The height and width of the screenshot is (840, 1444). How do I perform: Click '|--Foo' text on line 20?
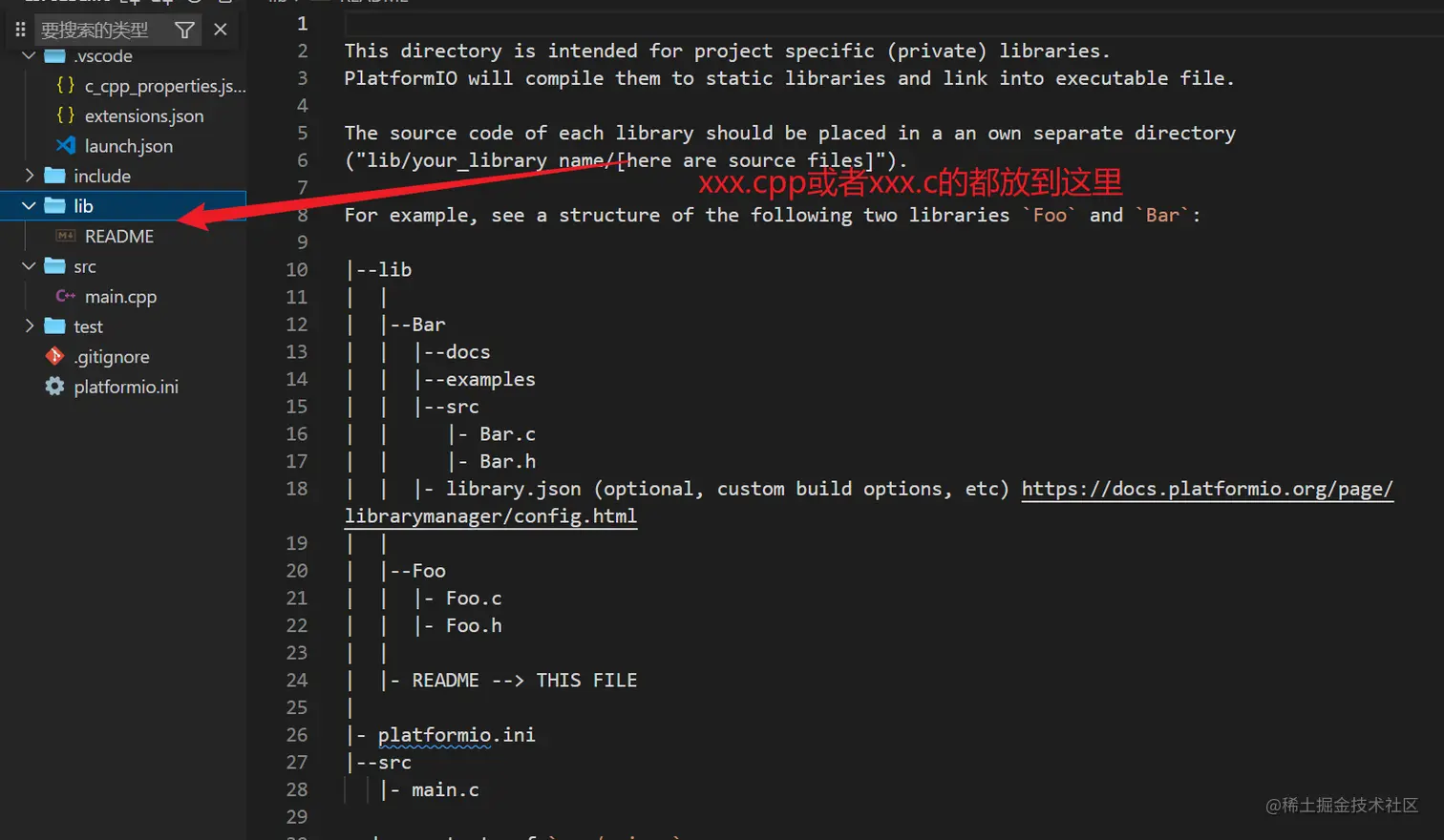point(413,571)
